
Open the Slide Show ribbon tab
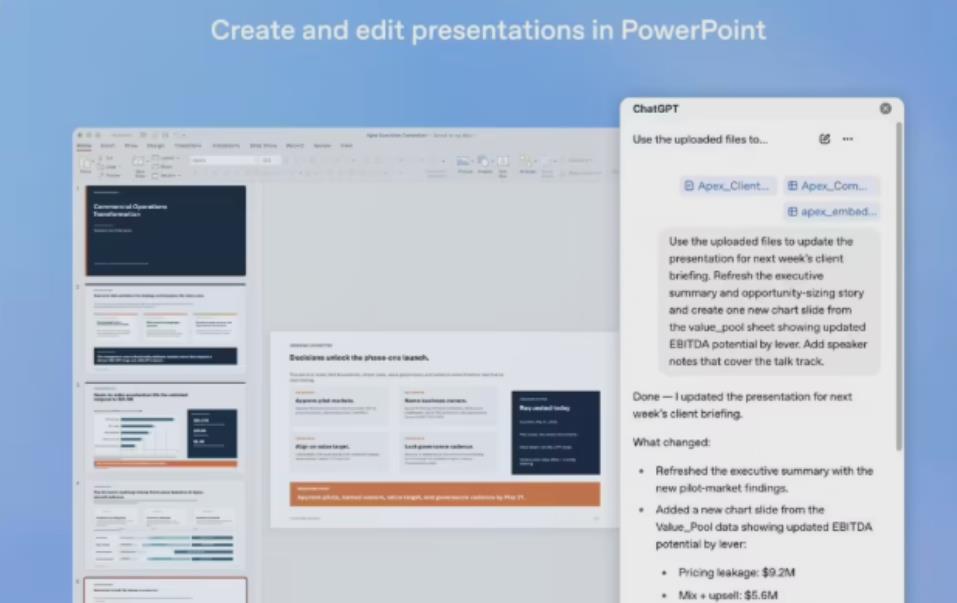pos(263,146)
